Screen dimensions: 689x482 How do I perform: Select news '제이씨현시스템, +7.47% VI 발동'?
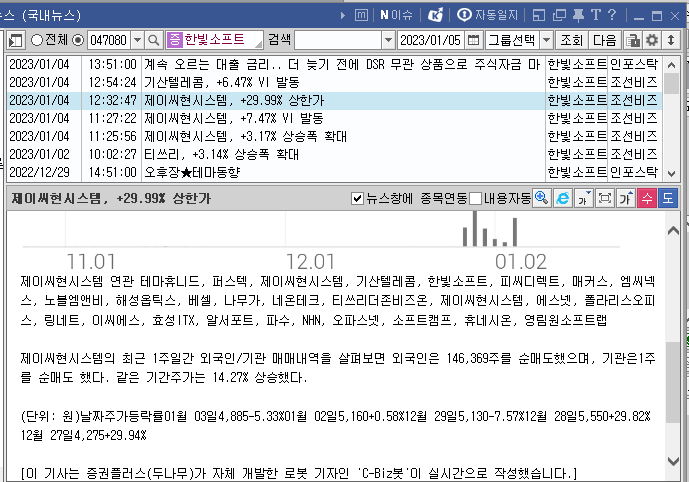pos(334,119)
